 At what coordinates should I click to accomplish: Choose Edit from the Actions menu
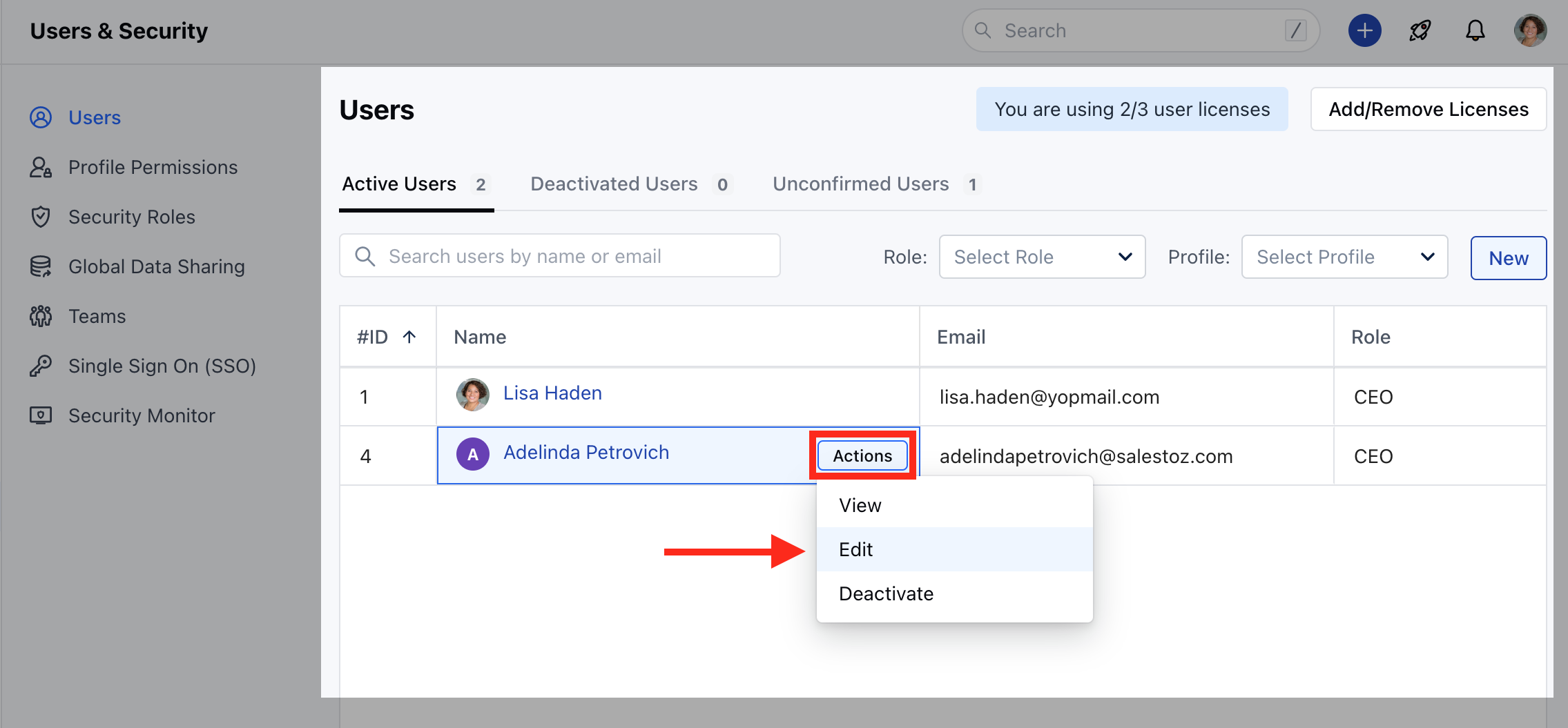[855, 549]
